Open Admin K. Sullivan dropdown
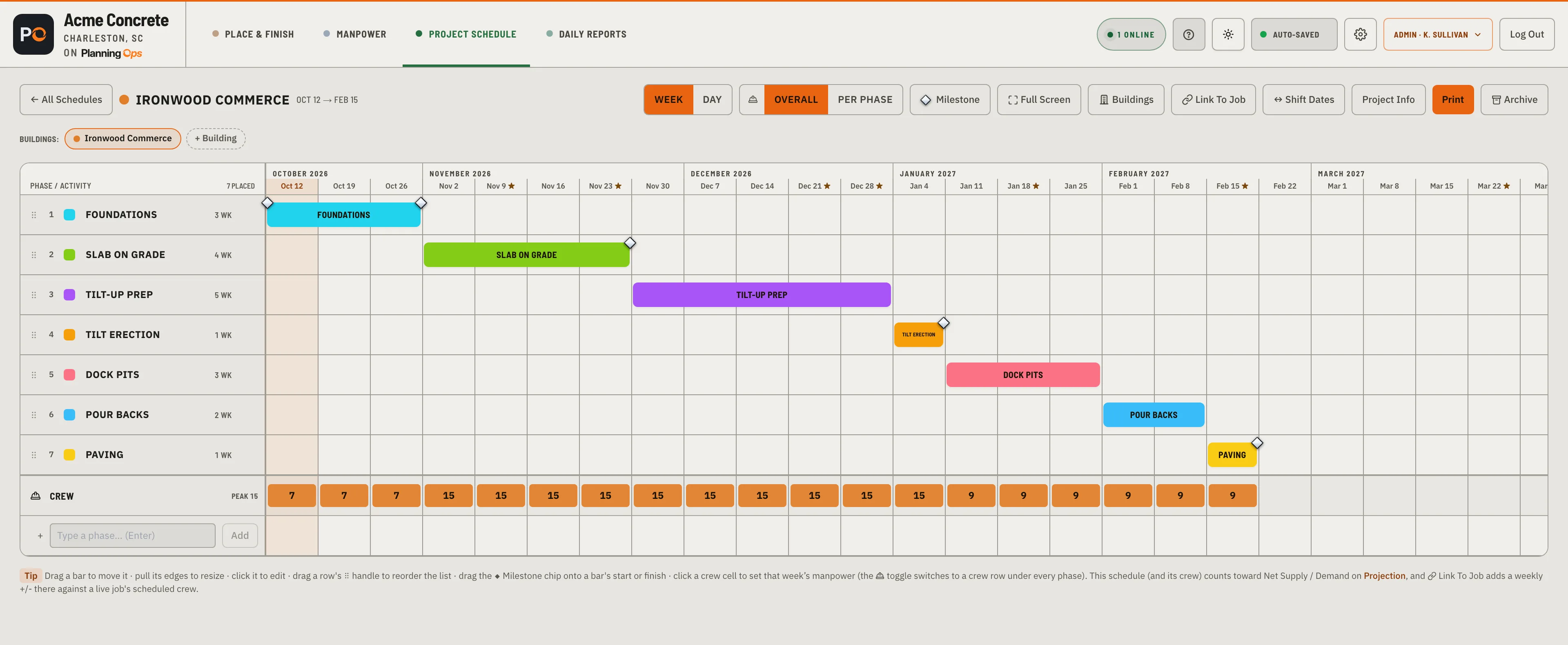1568x645 pixels. tap(1437, 35)
